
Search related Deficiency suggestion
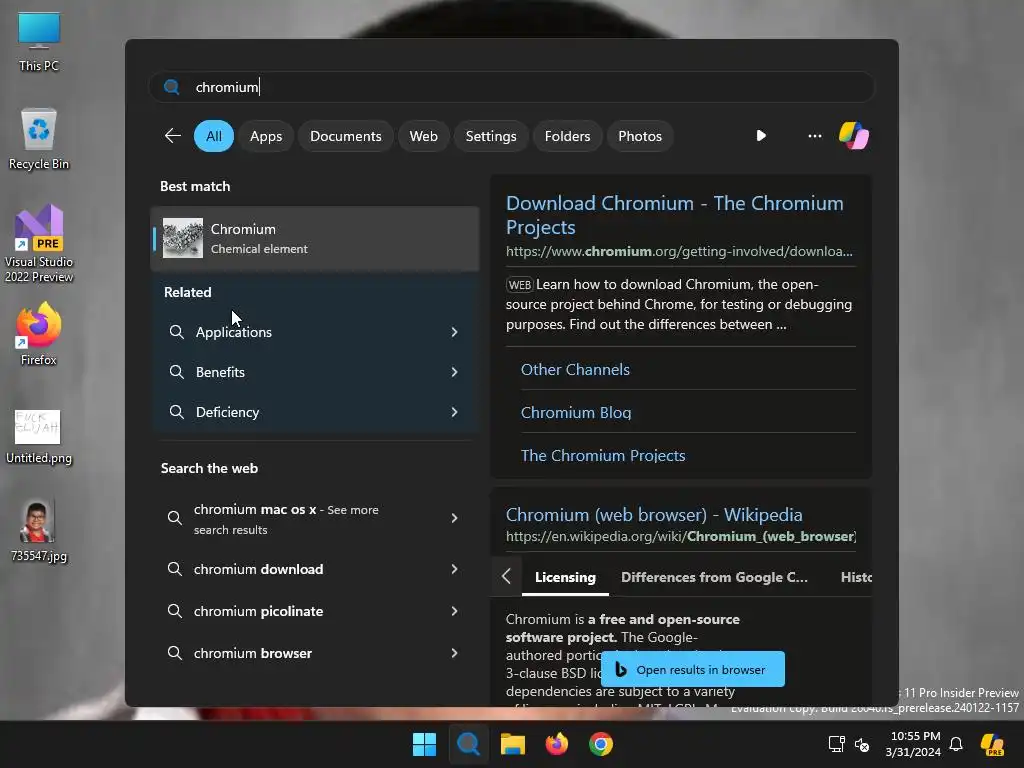point(315,412)
